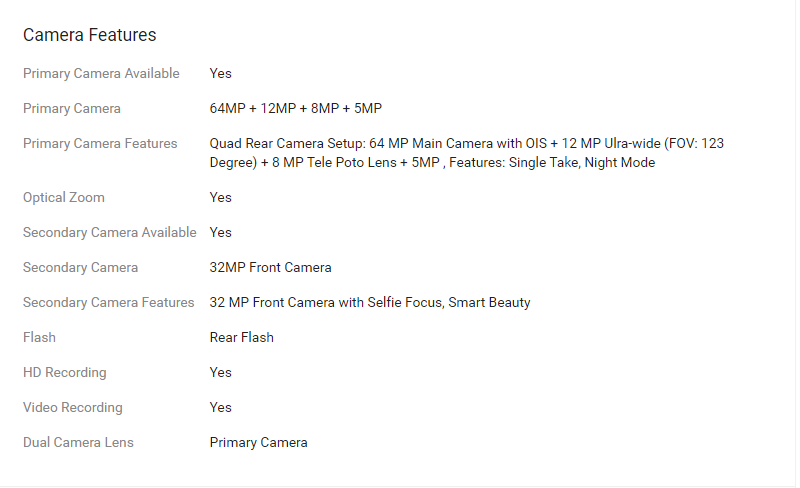The width and height of the screenshot is (800, 488).
Task: Select the Rear Flash value
Action: click(241, 337)
